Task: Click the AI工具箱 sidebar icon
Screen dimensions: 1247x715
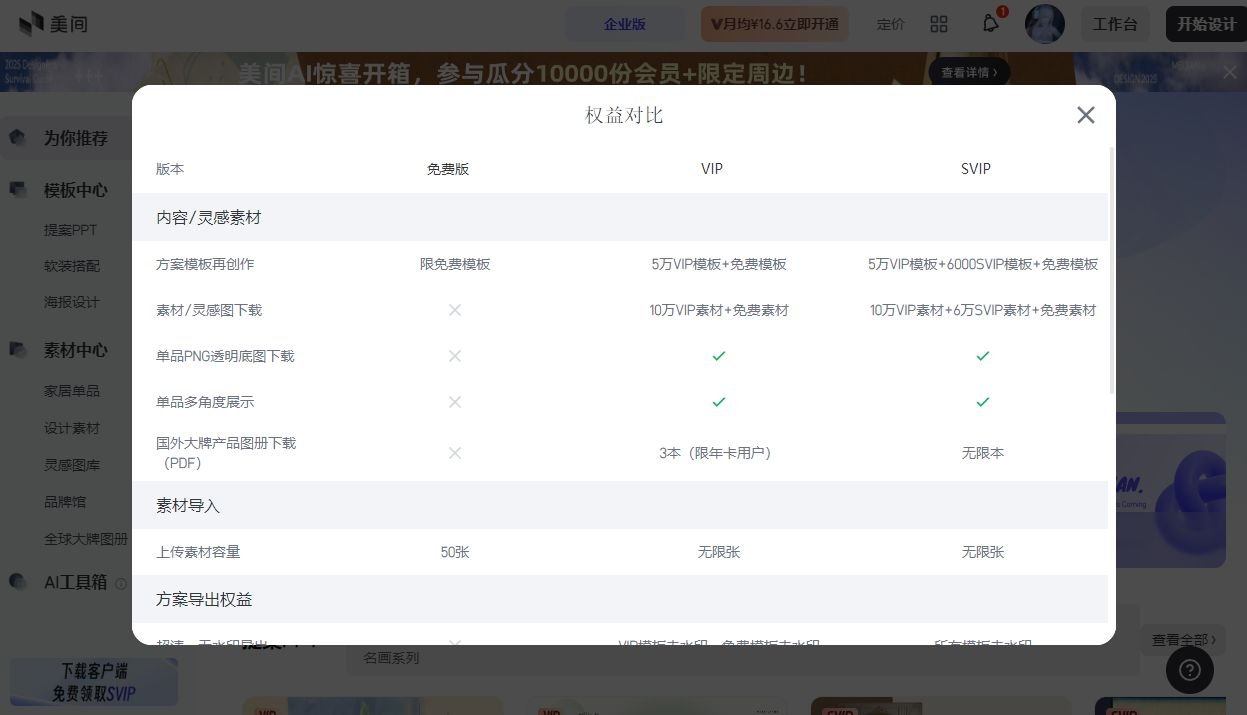Action: [x=18, y=582]
